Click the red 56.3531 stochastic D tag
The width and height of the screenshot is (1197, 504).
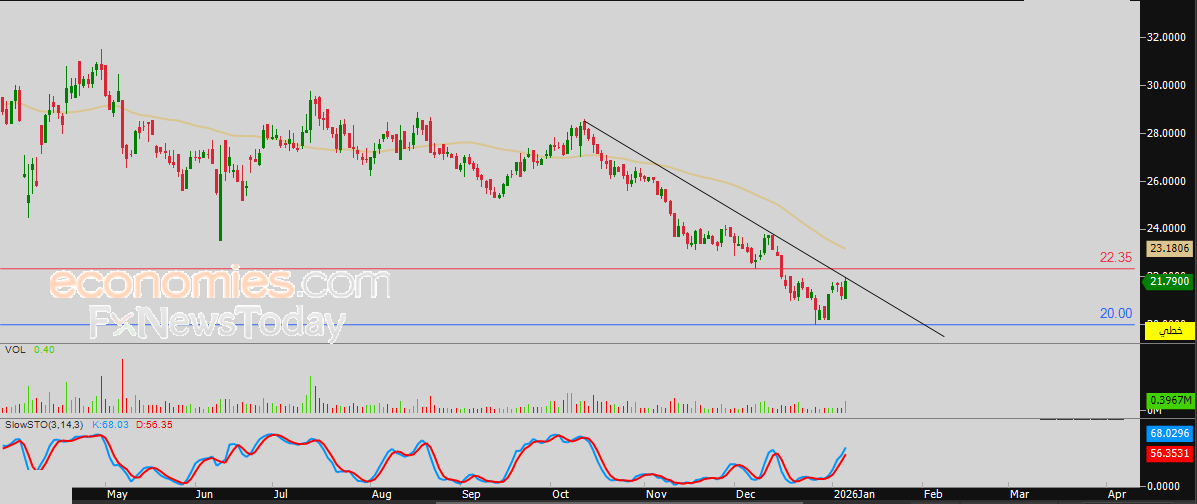click(x=1169, y=453)
